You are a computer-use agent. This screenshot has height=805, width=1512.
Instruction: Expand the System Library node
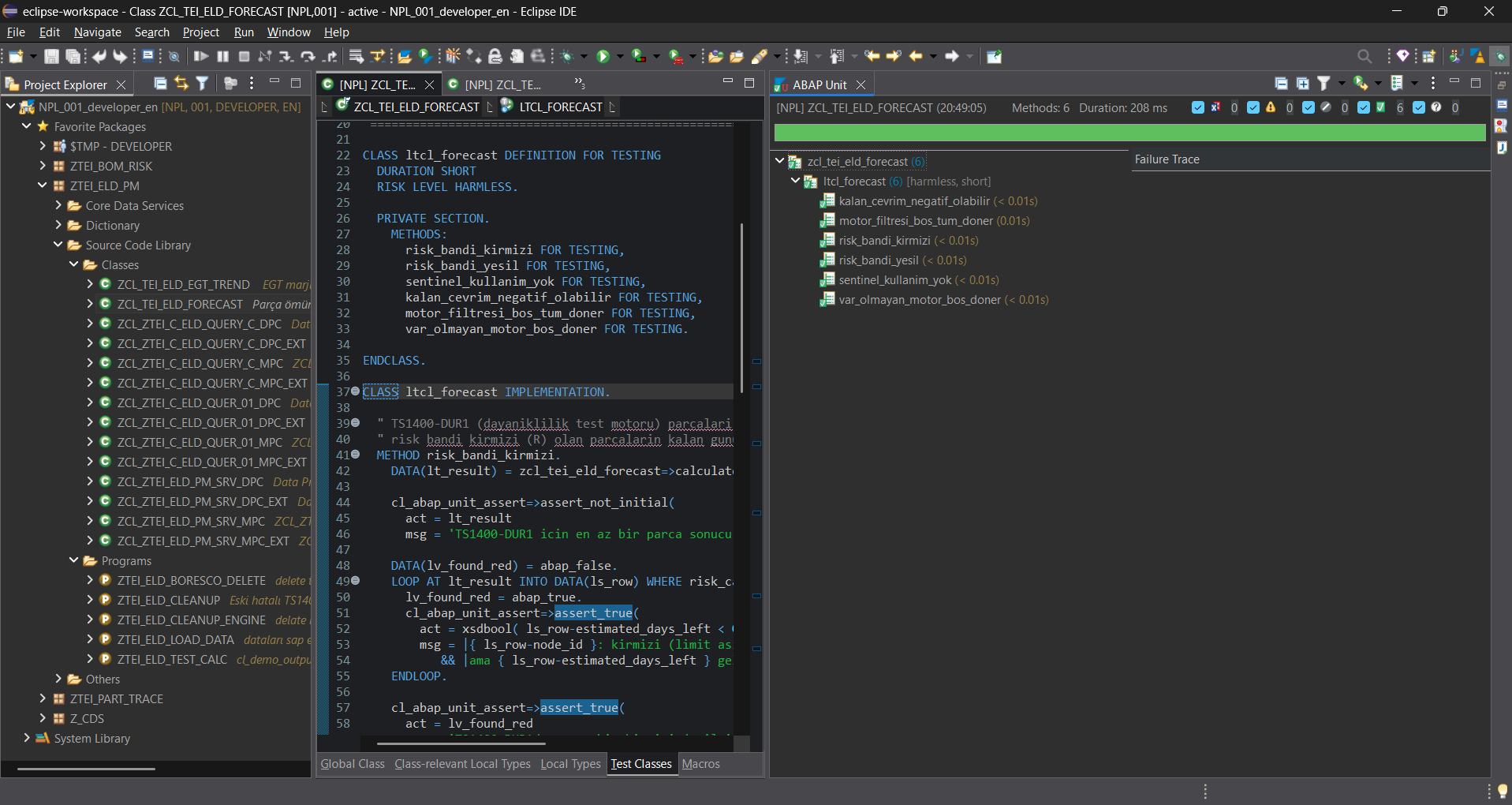(x=27, y=738)
